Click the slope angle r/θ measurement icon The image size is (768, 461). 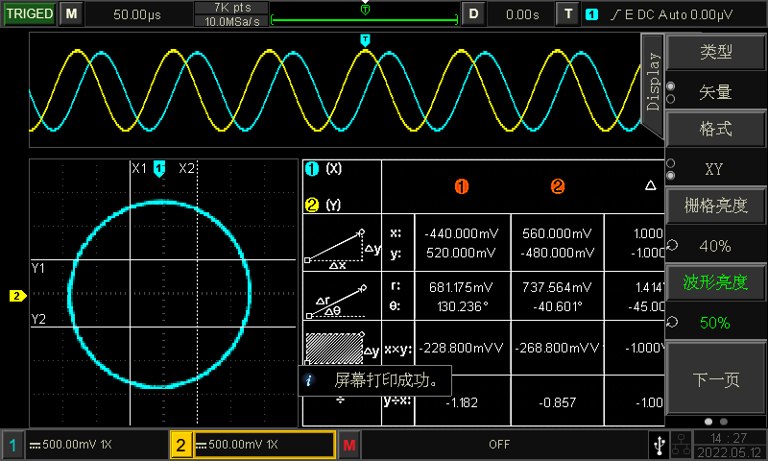point(342,296)
